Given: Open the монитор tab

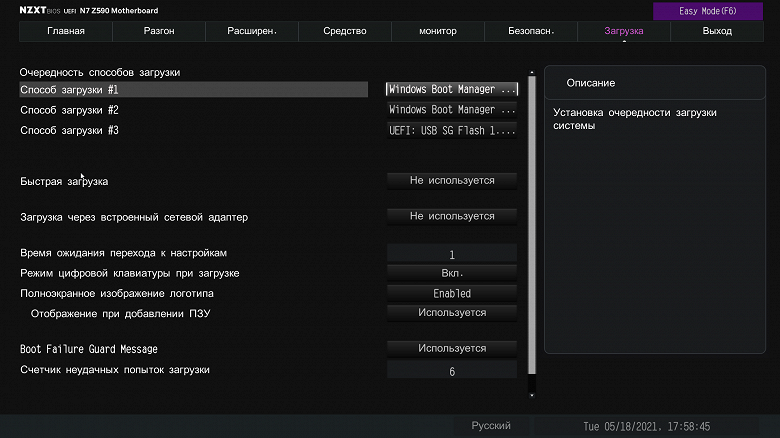Looking at the screenshot, I should (437, 31).
